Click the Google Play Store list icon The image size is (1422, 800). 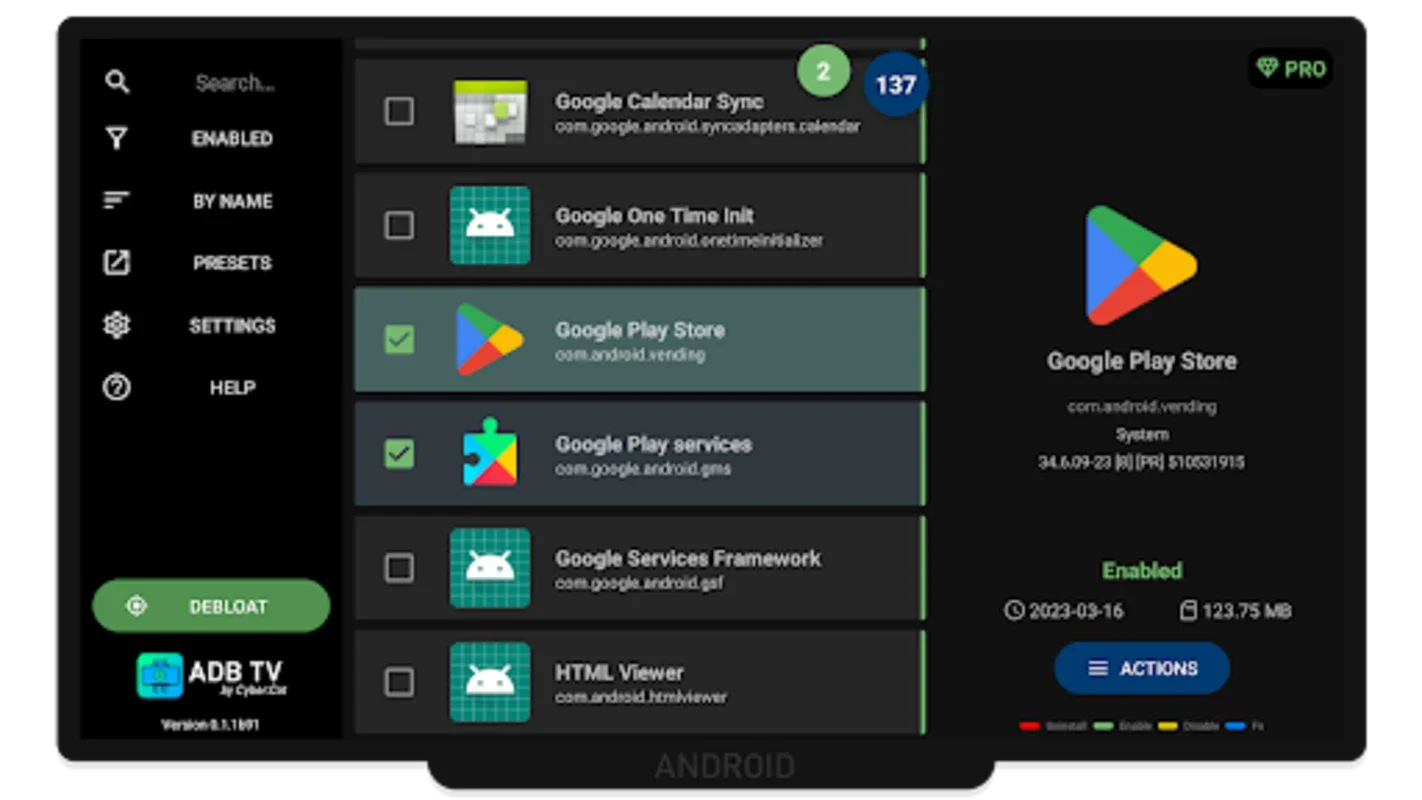click(490, 339)
